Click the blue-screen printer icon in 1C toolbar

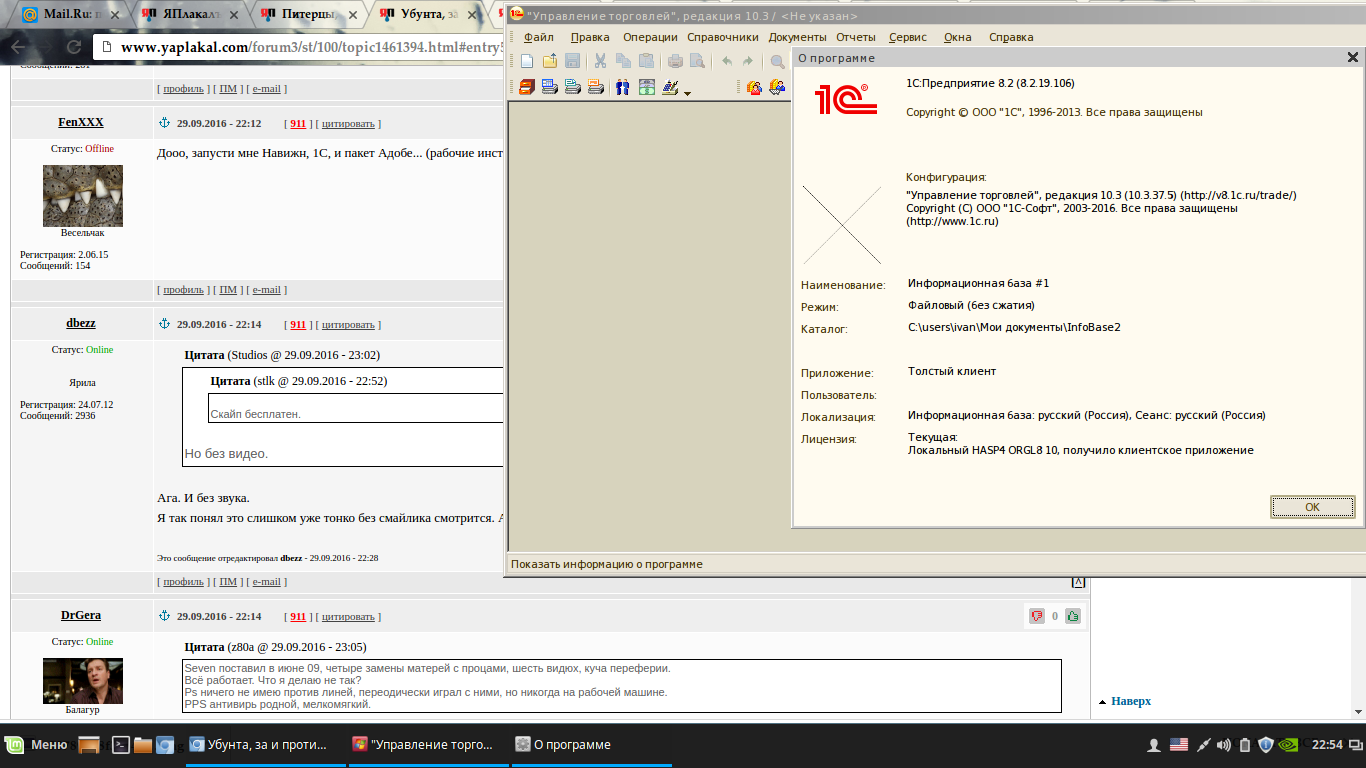pyautogui.click(x=550, y=87)
